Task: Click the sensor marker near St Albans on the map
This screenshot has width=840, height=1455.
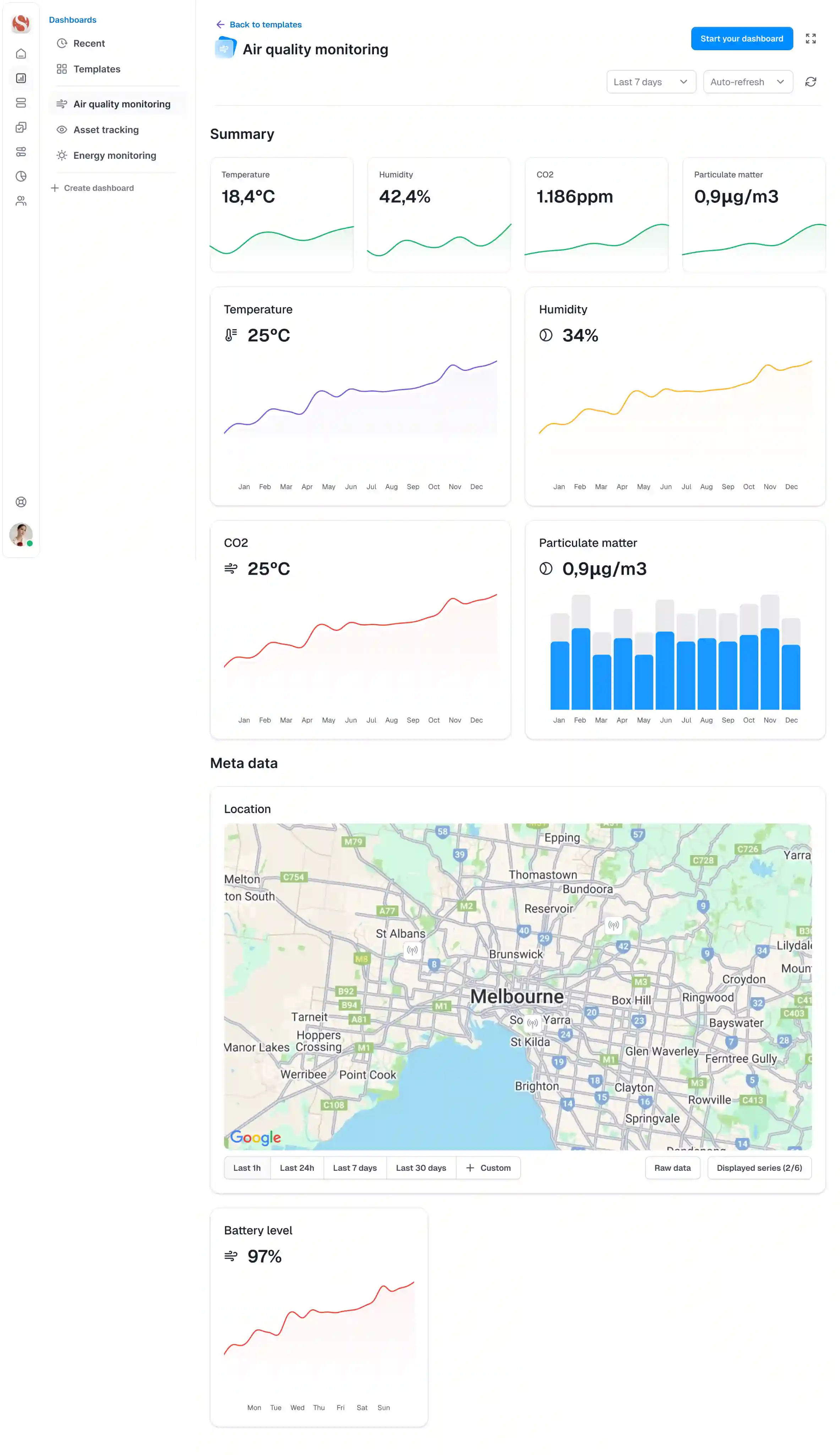Action: [412, 950]
